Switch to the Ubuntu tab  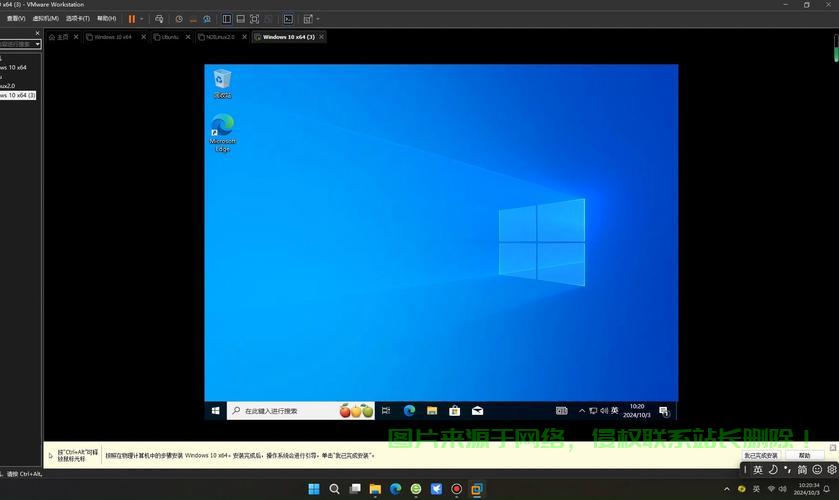tap(170, 37)
